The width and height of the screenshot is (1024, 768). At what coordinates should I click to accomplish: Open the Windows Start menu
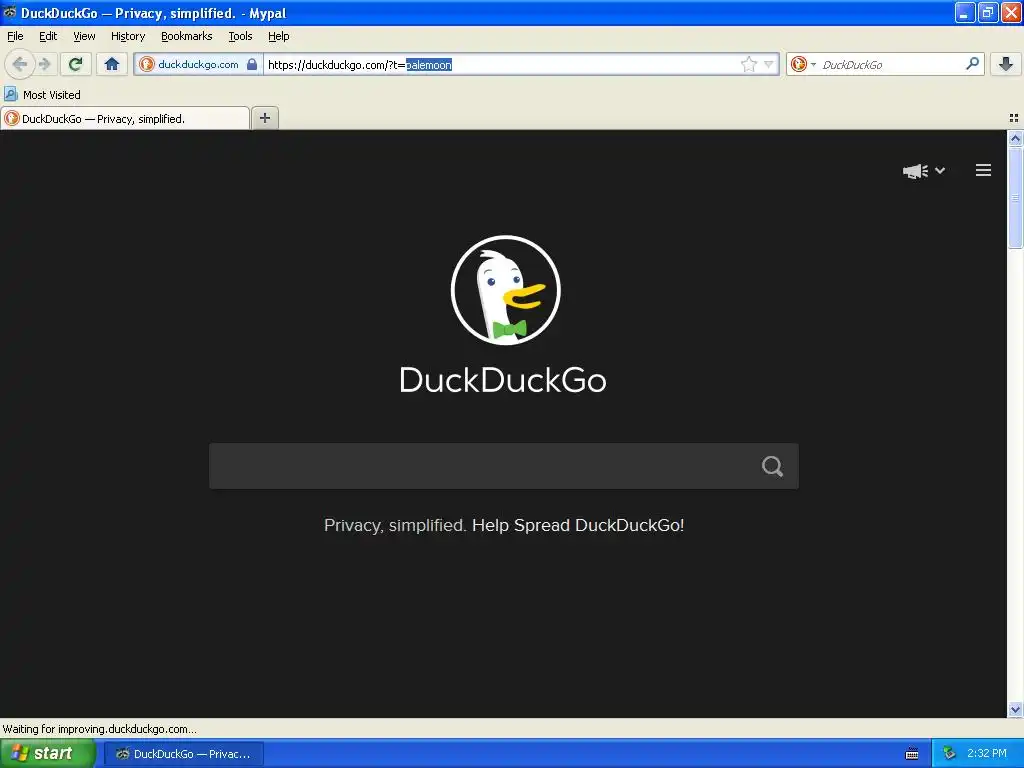click(47, 754)
